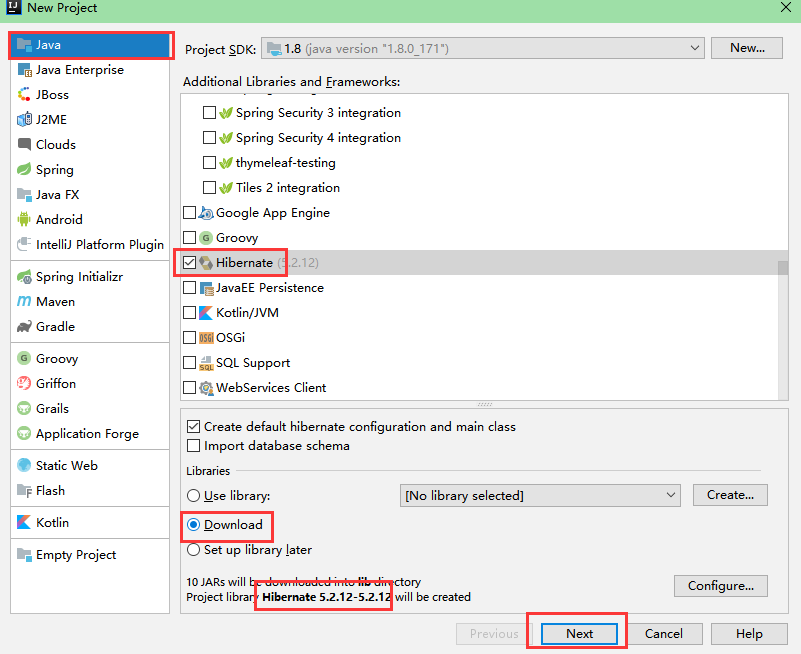Click the J2ME project icon

coord(24,120)
